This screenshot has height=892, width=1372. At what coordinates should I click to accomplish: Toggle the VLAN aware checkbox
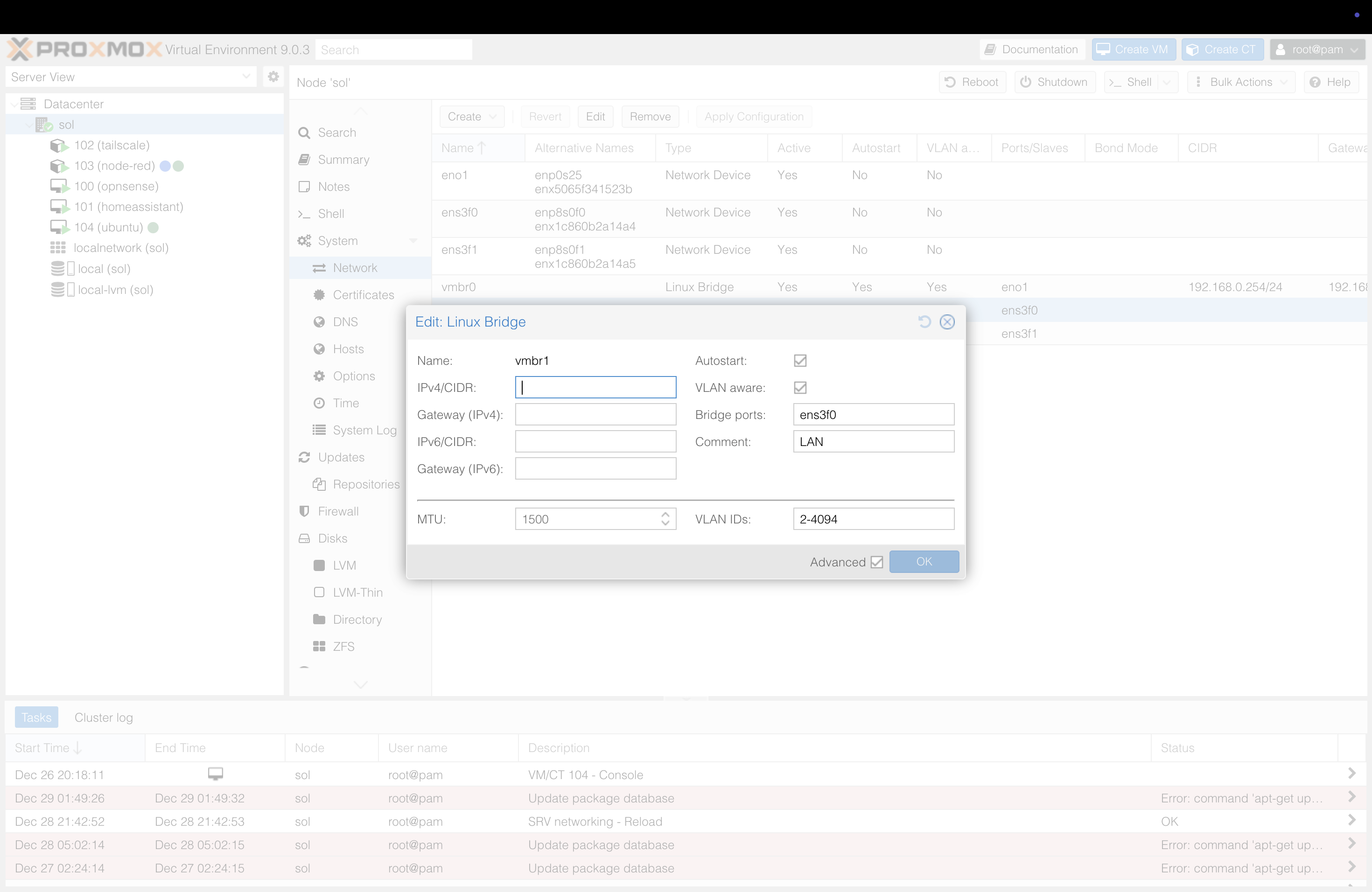[x=799, y=388]
